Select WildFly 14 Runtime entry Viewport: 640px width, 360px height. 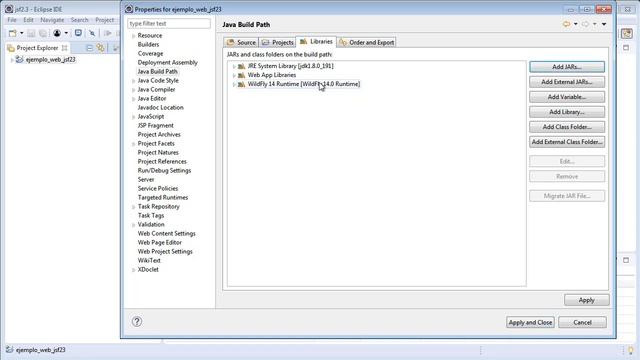(304, 84)
